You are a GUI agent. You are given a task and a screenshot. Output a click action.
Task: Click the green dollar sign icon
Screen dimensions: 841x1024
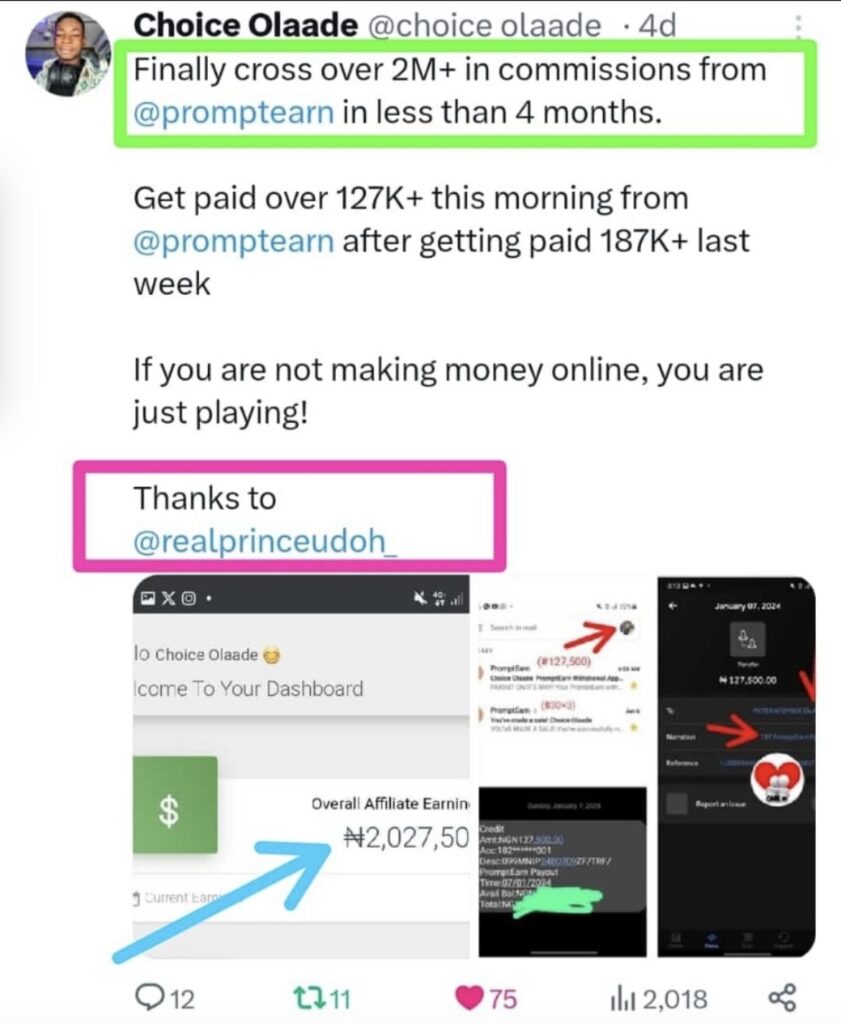pos(174,805)
